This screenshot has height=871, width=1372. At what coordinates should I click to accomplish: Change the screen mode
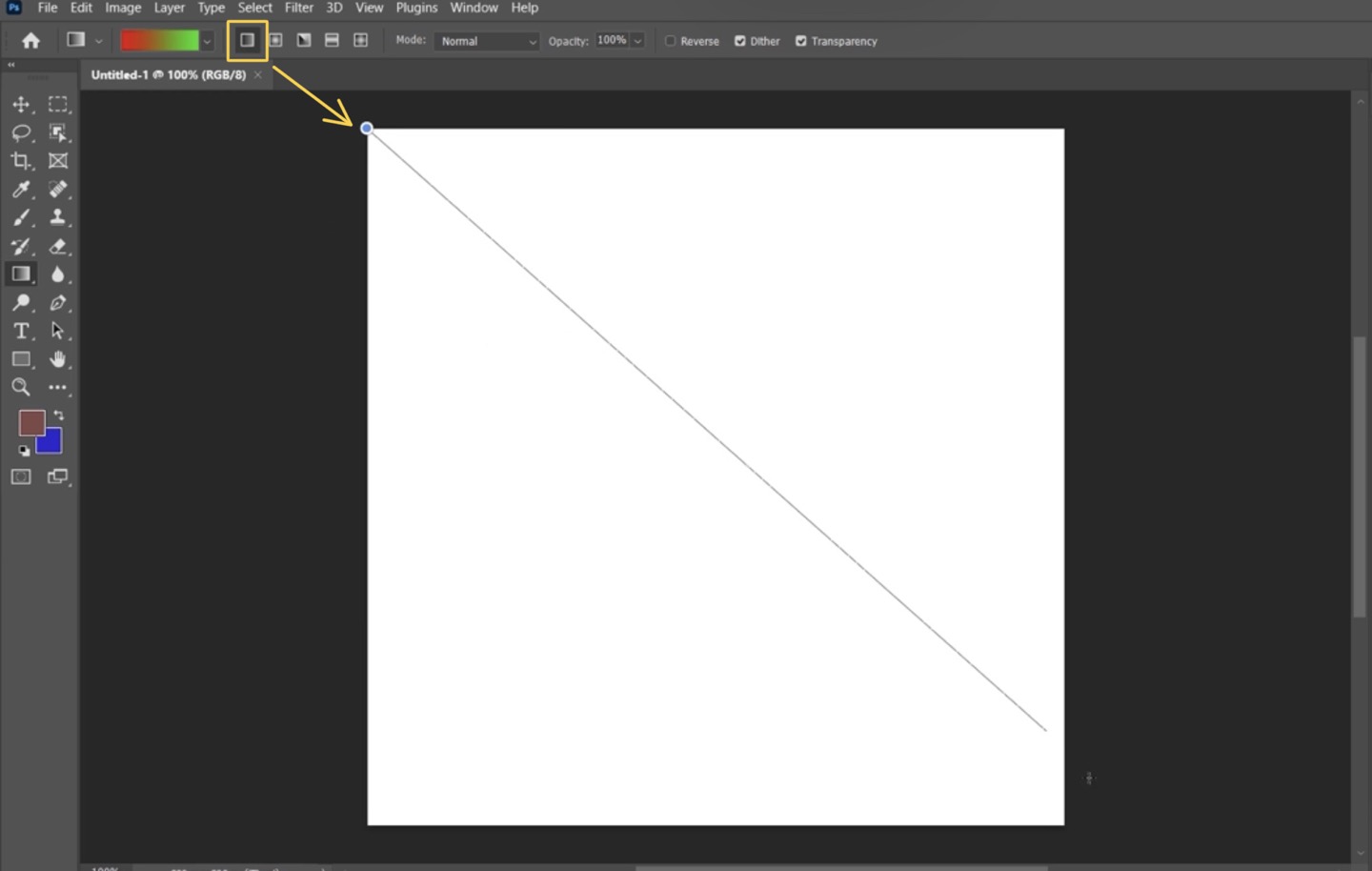tap(58, 476)
